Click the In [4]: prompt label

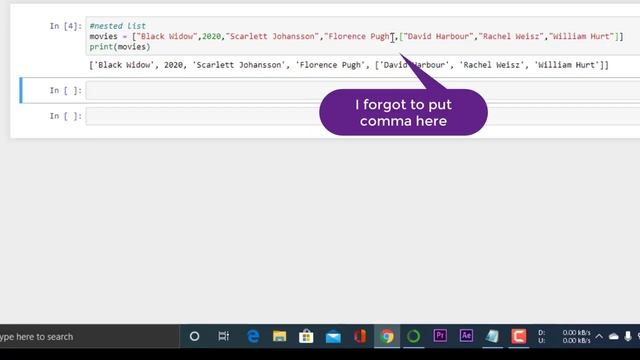tap(66, 26)
